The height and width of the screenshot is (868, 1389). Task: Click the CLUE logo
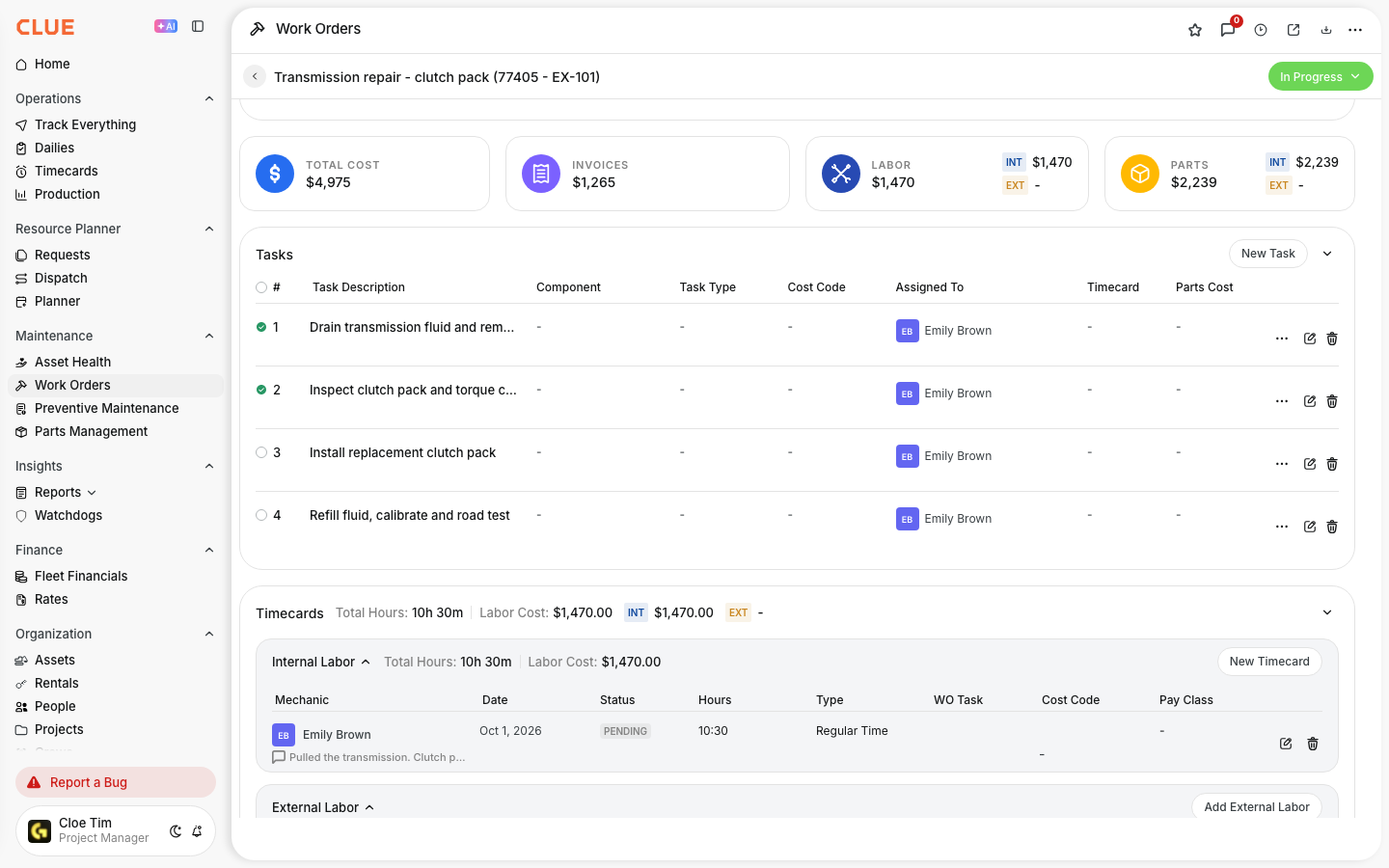tap(45, 27)
